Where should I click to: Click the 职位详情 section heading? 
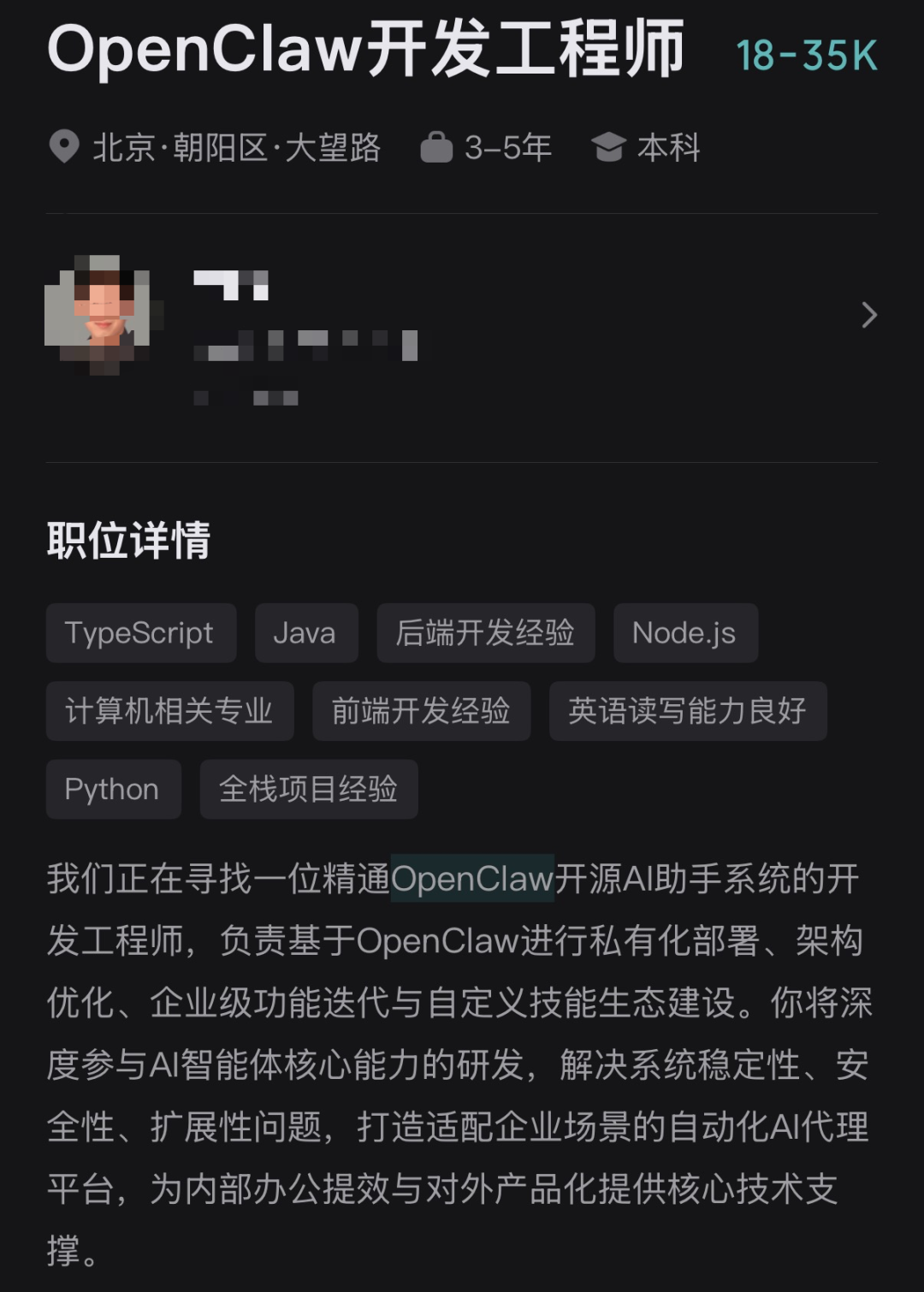tap(128, 541)
